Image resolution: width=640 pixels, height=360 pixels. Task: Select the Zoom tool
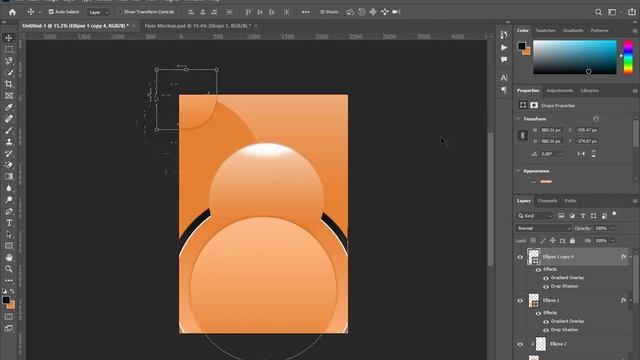[x=9, y=269]
